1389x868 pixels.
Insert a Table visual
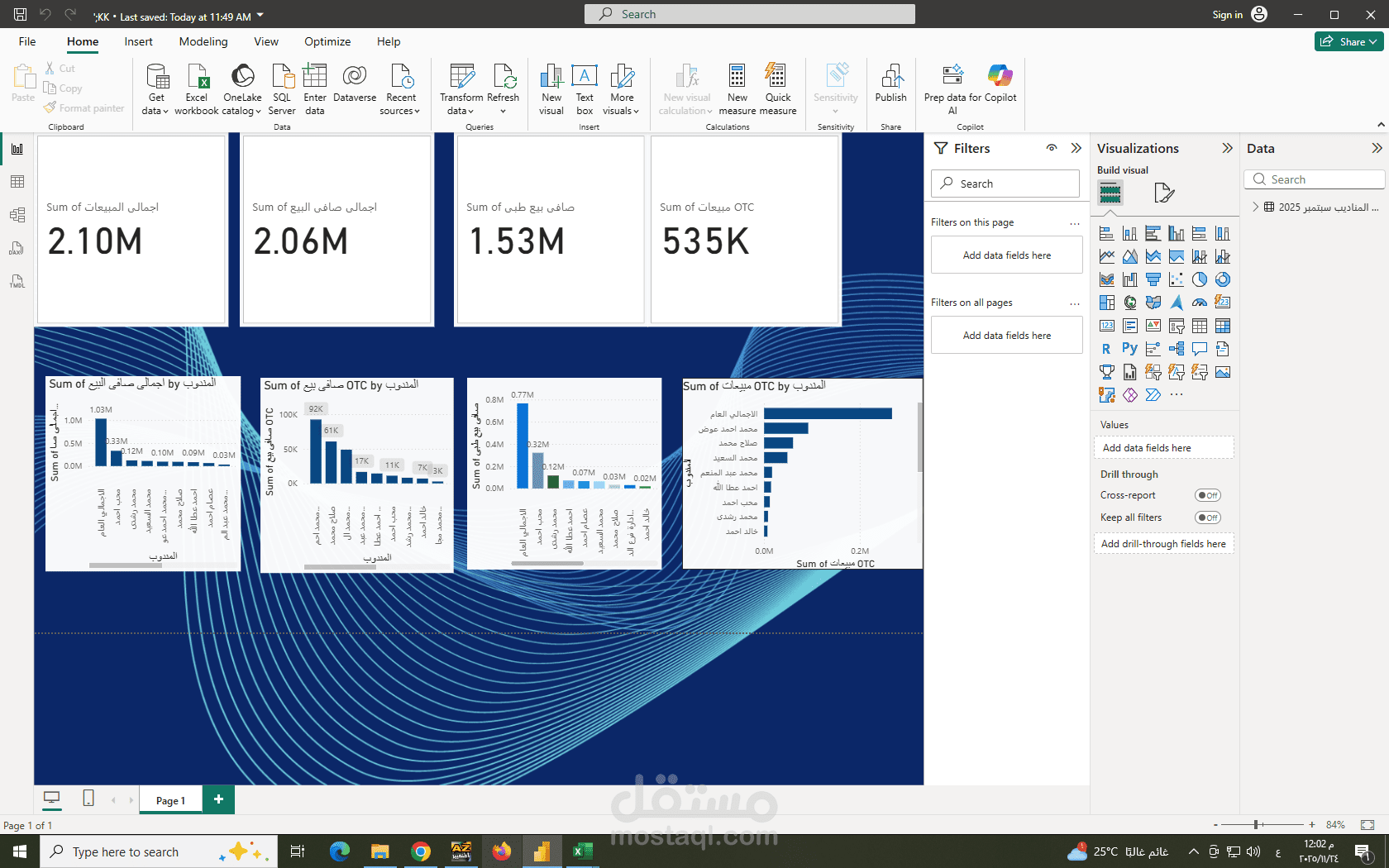click(1199, 327)
